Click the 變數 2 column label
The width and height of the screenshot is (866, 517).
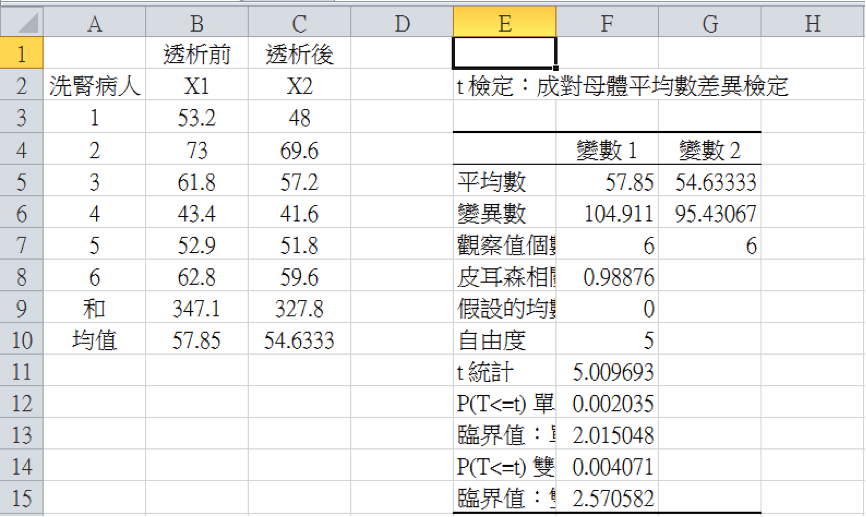click(710, 150)
